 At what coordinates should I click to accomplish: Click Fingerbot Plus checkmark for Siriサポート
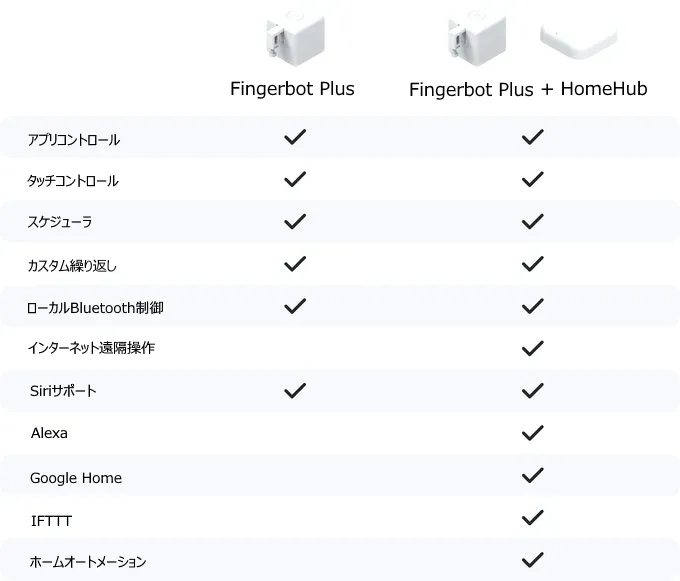point(294,390)
